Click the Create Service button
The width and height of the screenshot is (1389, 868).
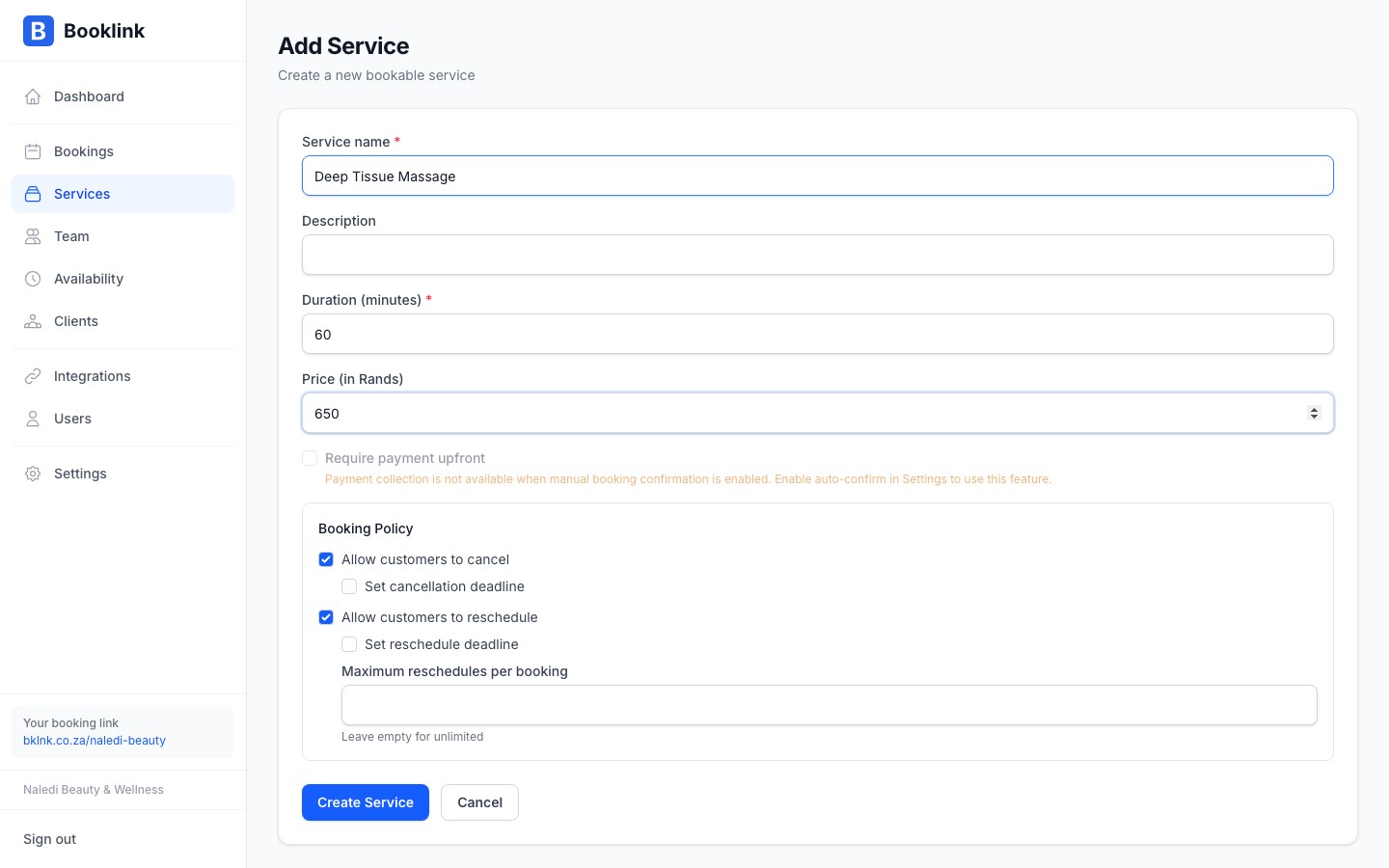click(x=366, y=802)
